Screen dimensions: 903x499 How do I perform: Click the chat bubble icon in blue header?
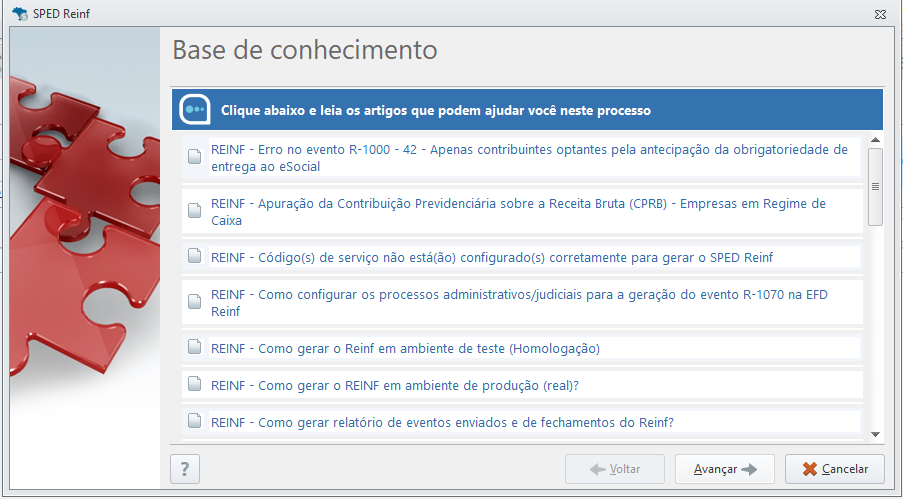pos(195,109)
